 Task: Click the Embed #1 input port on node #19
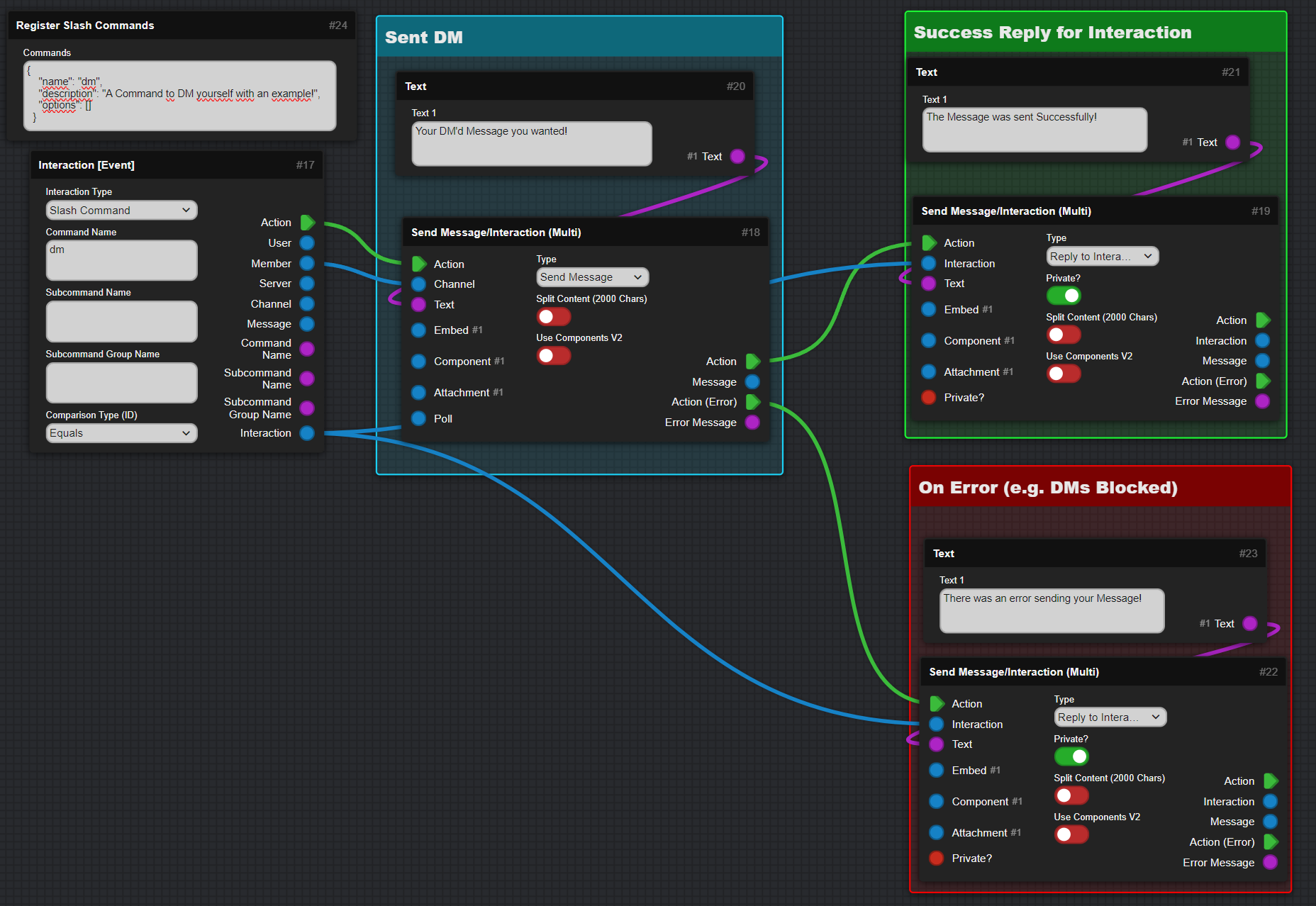pyautogui.click(x=929, y=310)
